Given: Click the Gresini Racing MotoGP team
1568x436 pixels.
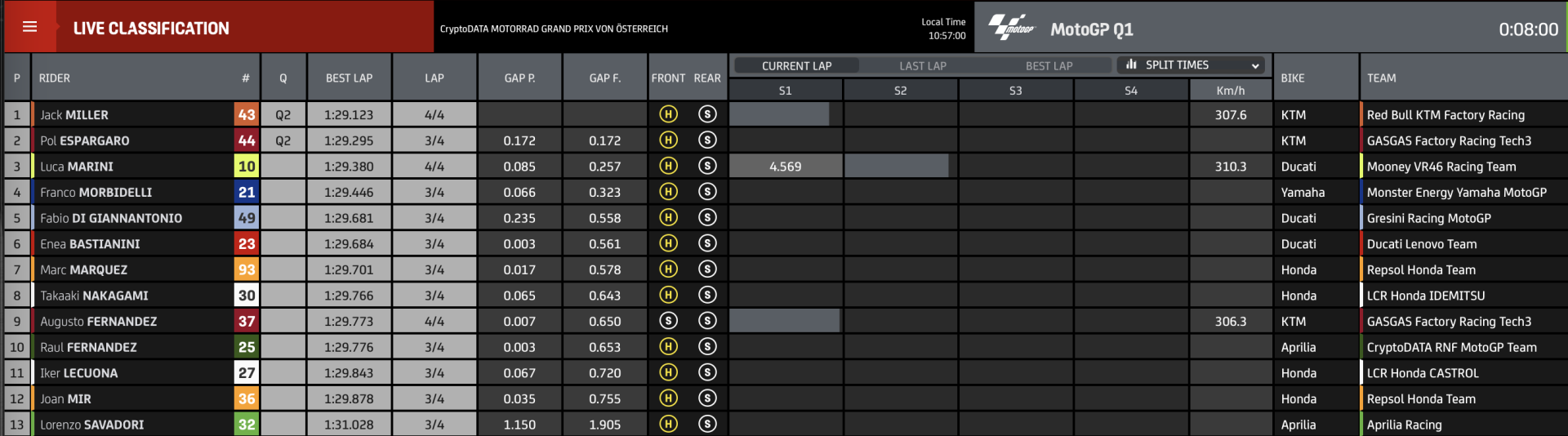Looking at the screenshot, I should pos(1429,218).
